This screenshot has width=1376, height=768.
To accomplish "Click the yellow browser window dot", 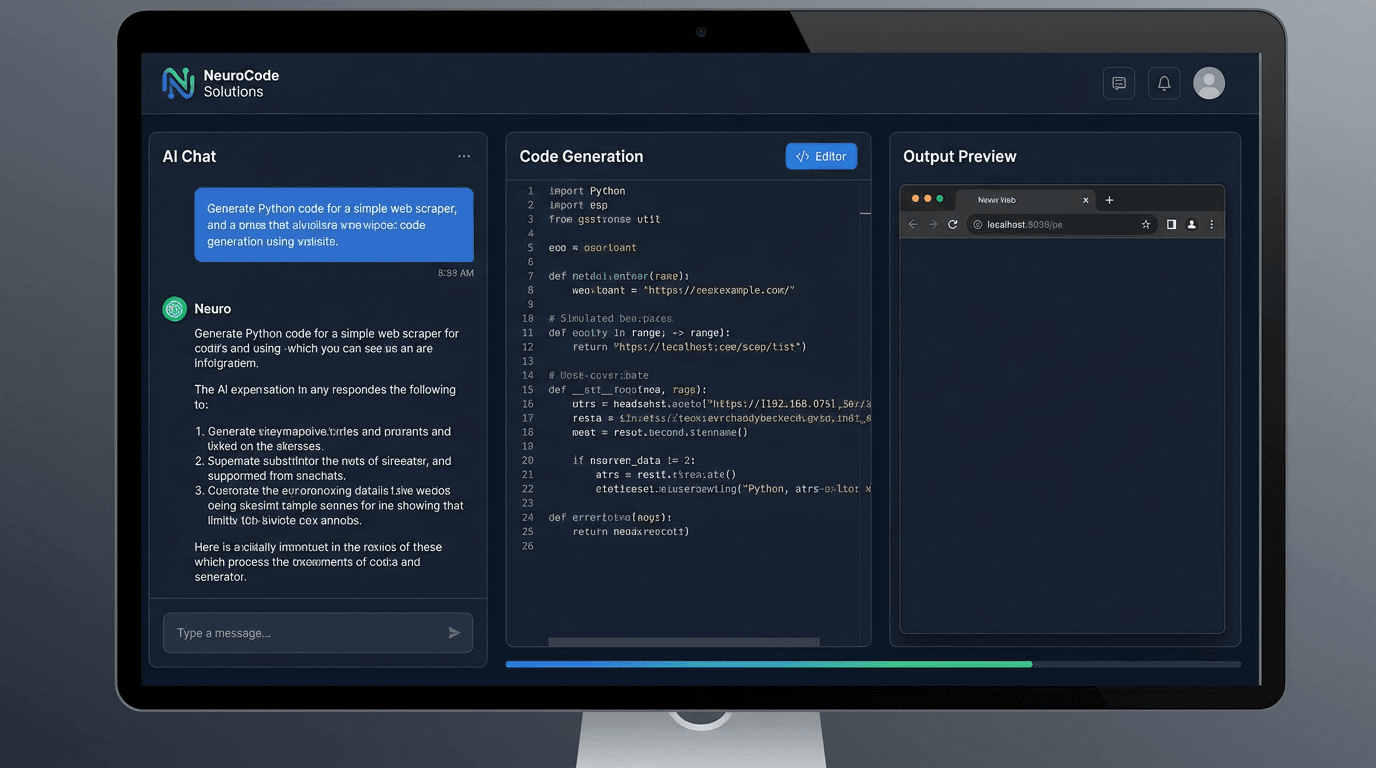I will (928, 200).
